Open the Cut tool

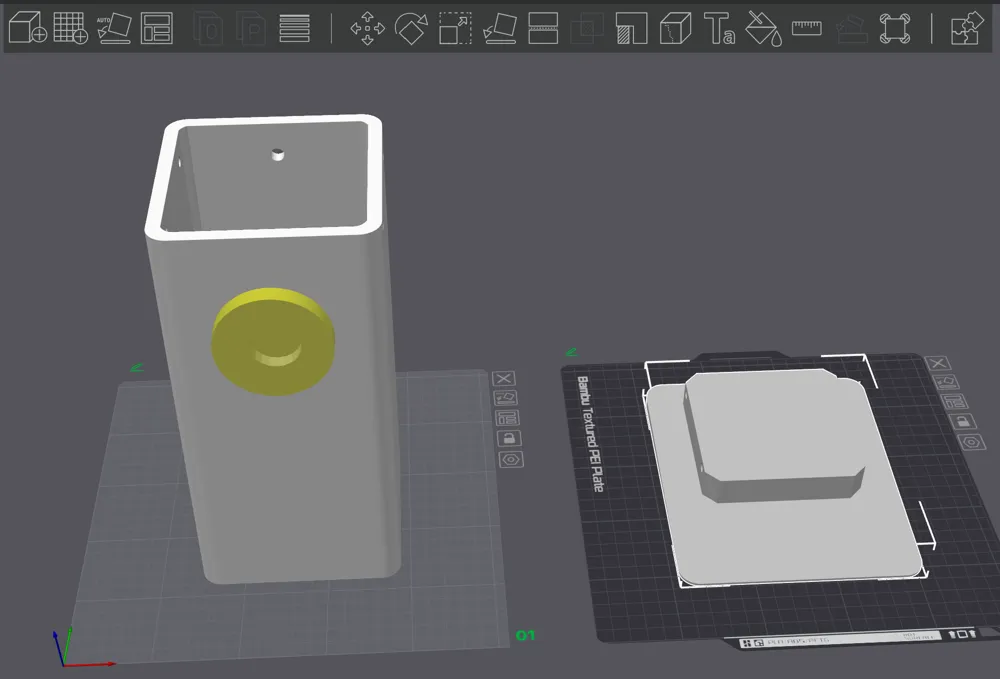543,29
